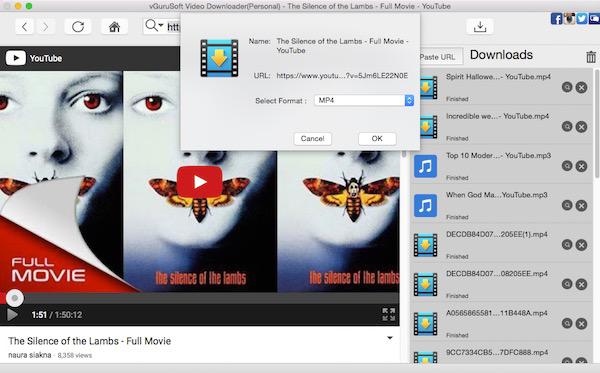Image resolution: width=600 pixels, height=373 pixels.
Task: Remove the A0565865581...11B448A.mp4 entry
Action: tap(582, 324)
